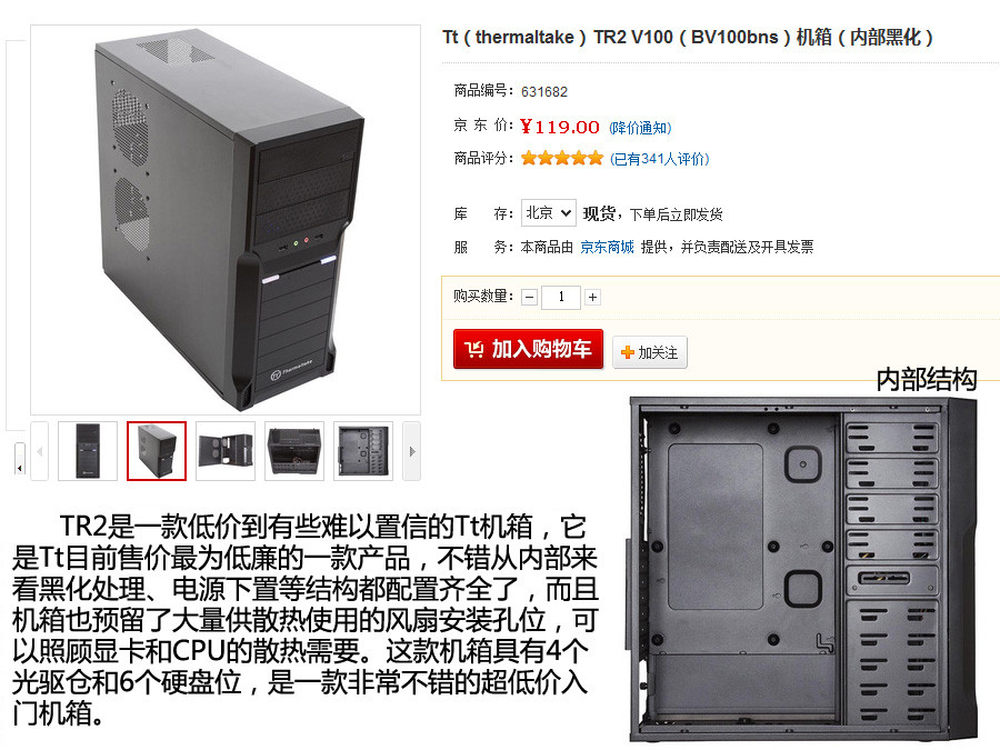The height and width of the screenshot is (750, 1000).
Task: Select the highlighted angled-view case thumbnail
Action: [156, 451]
